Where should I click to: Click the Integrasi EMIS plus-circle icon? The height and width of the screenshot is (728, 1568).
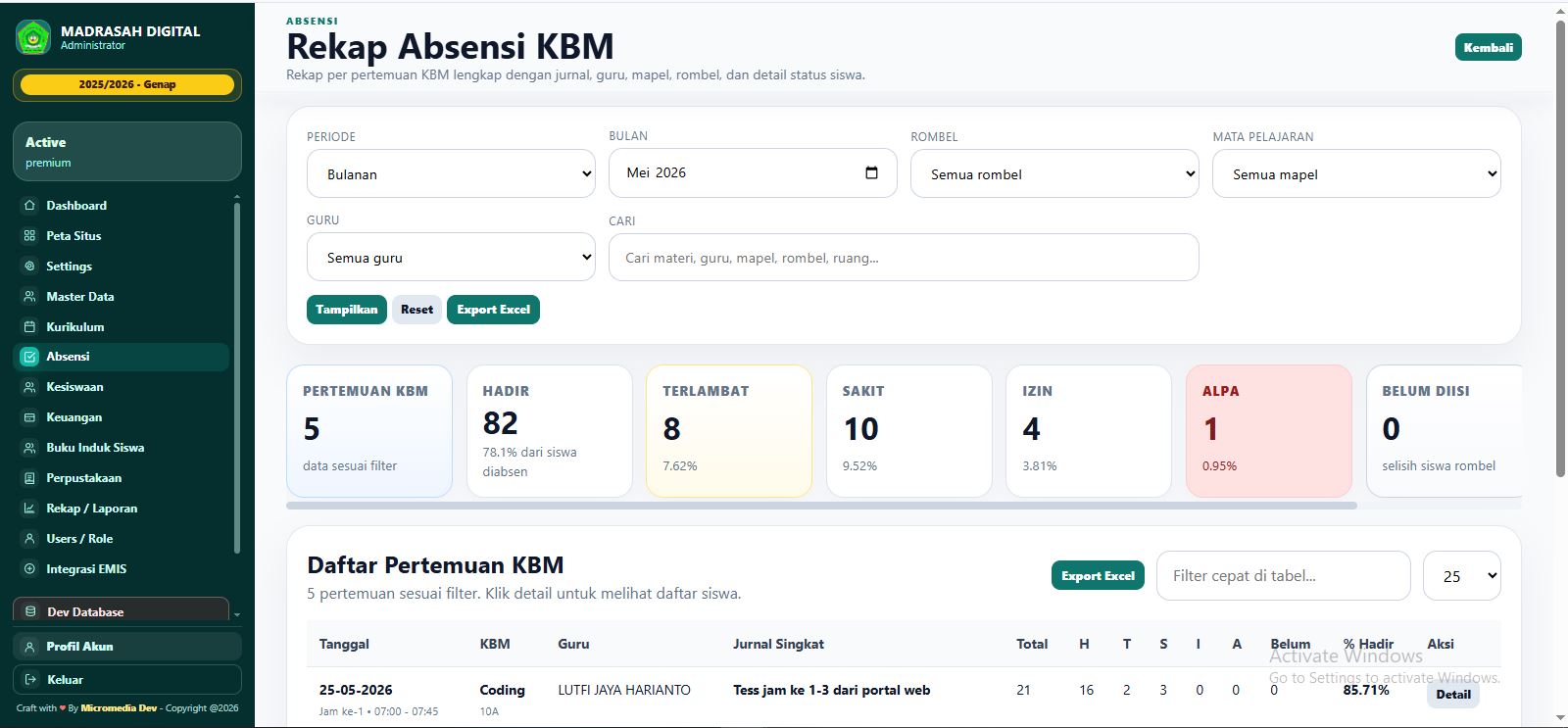point(29,569)
